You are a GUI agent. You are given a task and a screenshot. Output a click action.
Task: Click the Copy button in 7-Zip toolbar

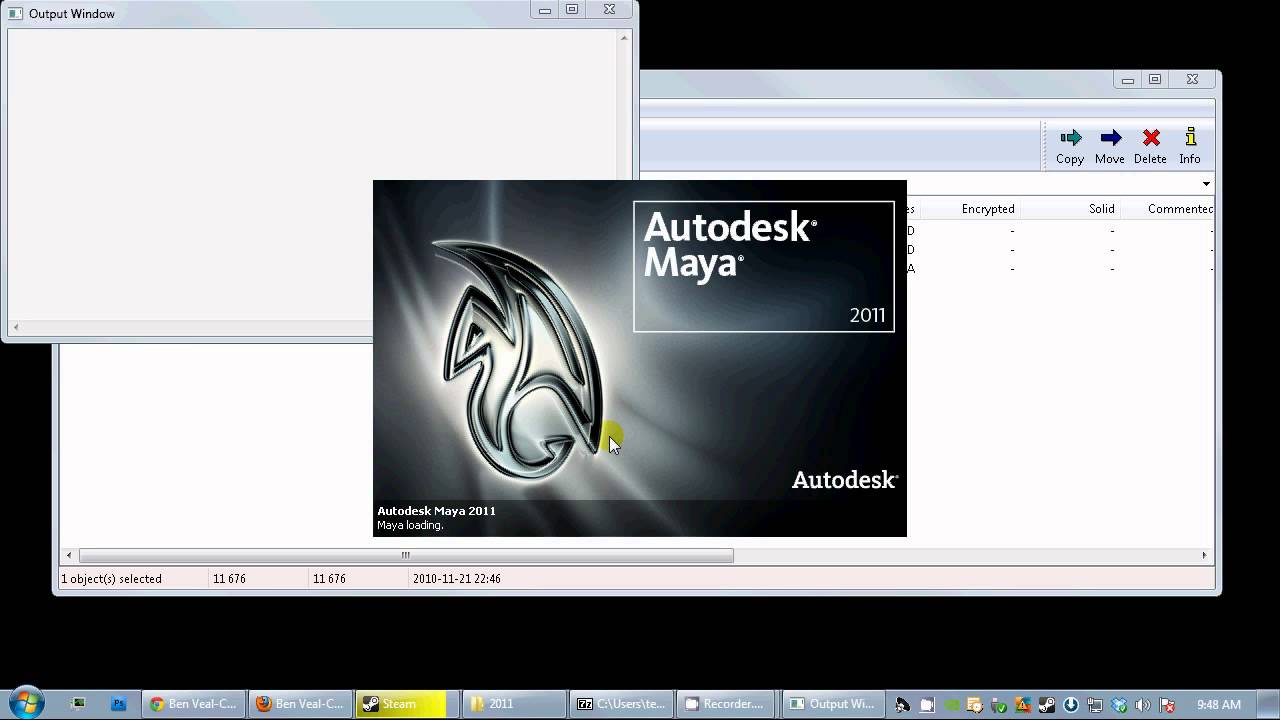[x=1070, y=146]
